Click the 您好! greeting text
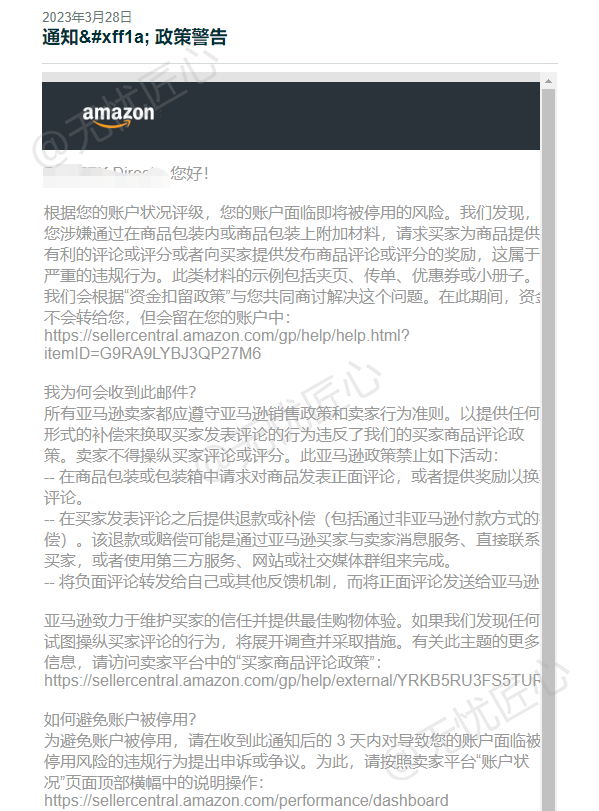 189,173
